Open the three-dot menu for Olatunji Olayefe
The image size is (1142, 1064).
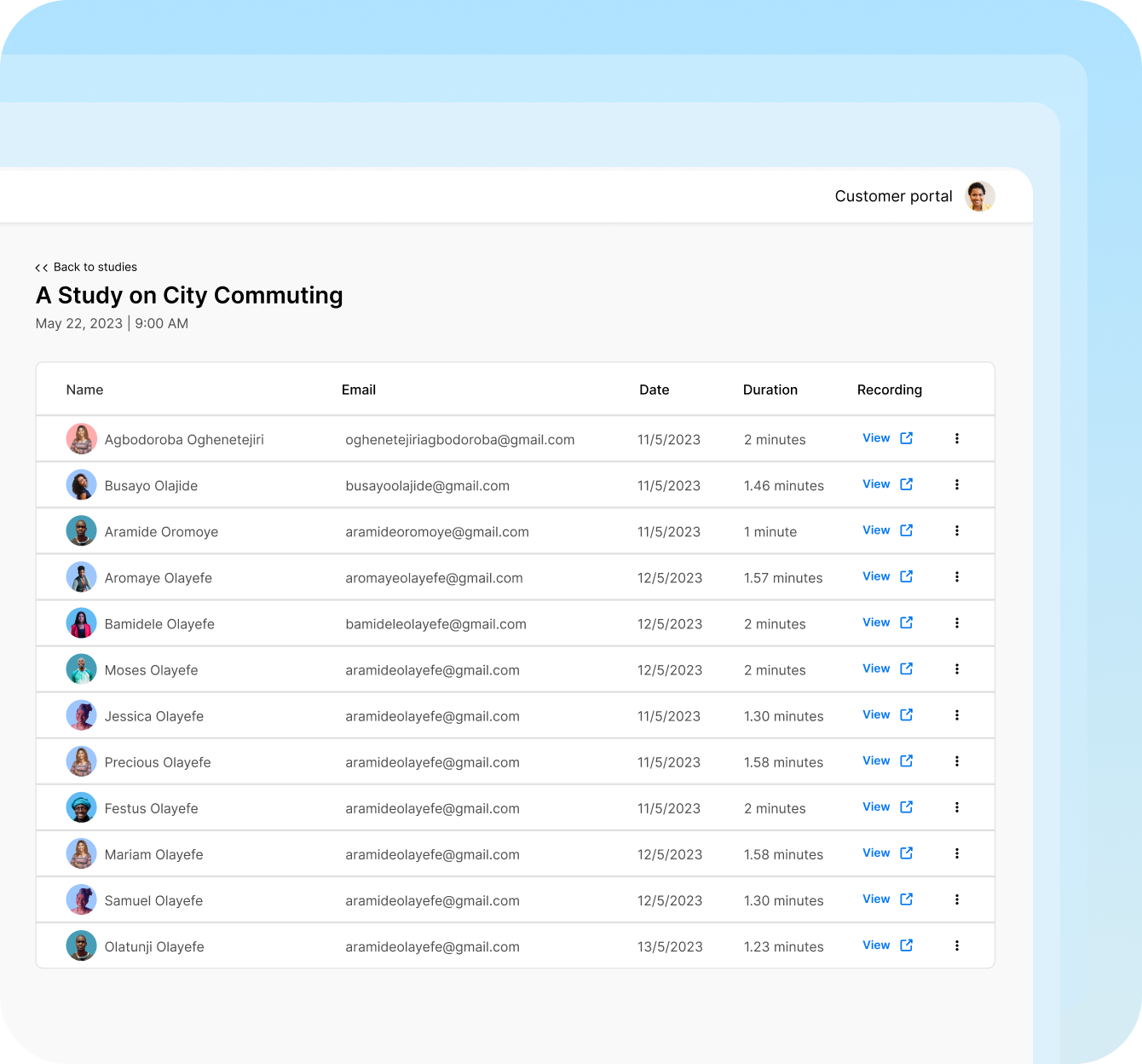(x=957, y=945)
